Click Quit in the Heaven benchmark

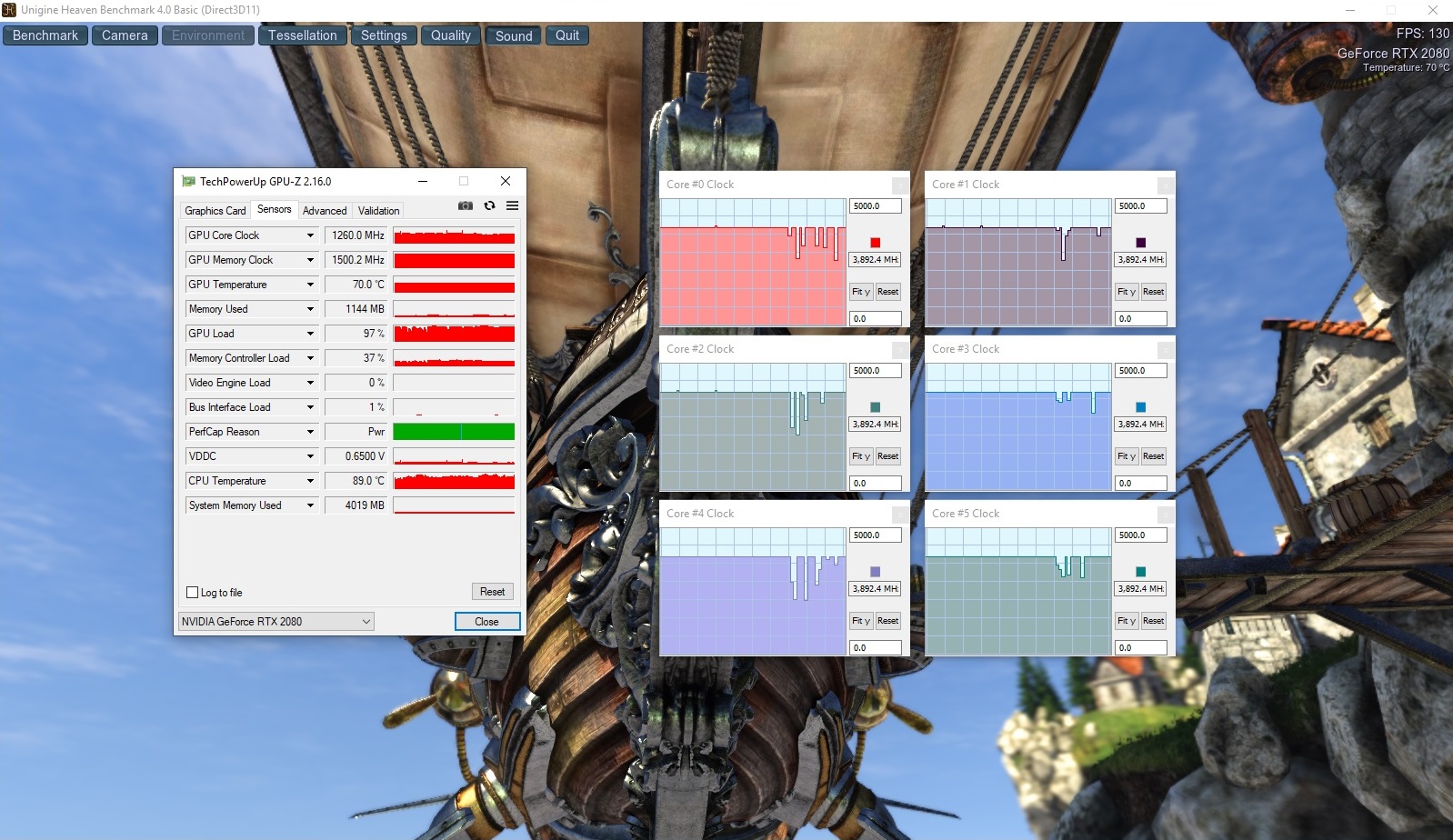point(567,35)
